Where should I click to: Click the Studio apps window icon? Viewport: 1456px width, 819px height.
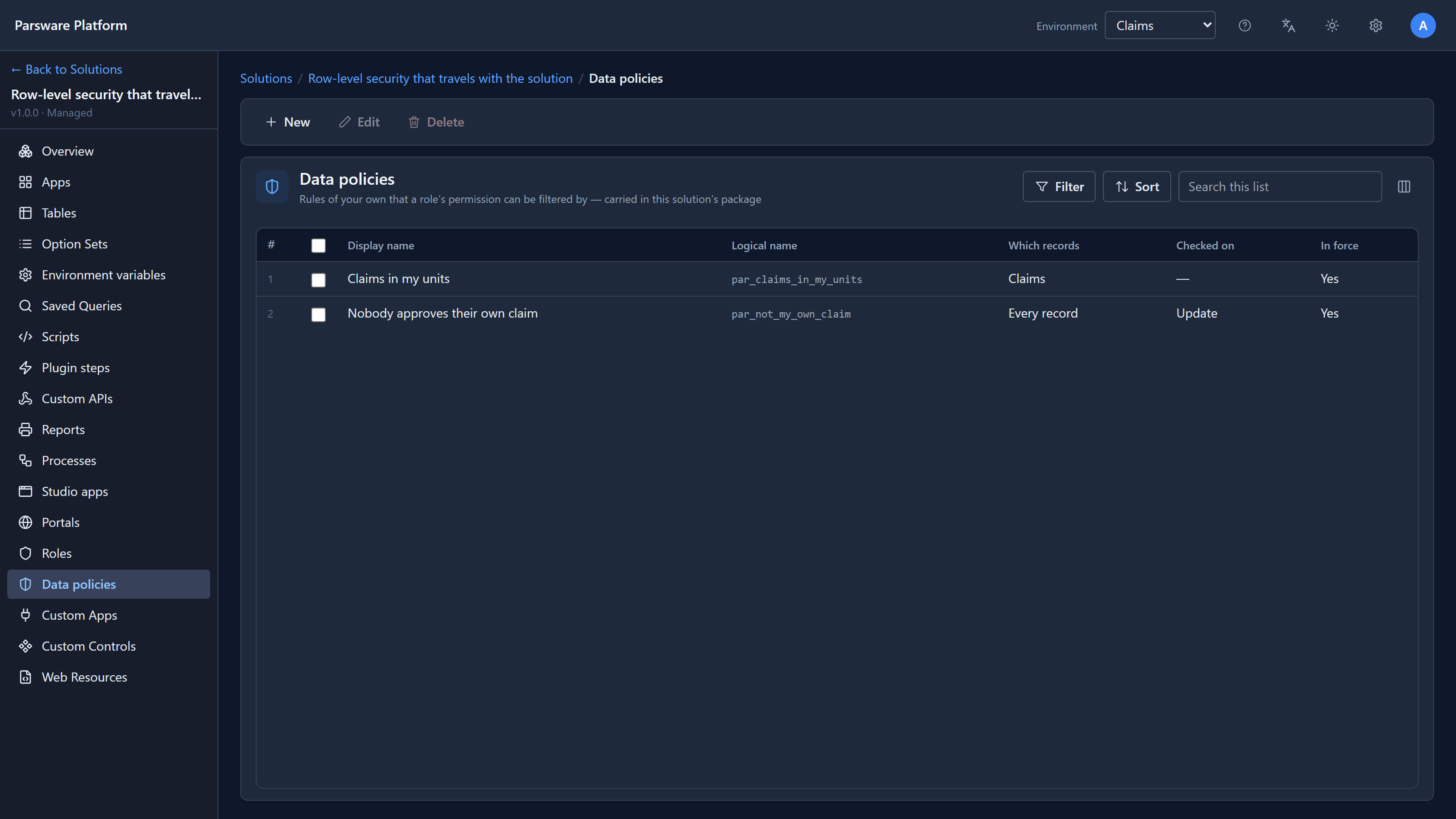[25, 491]
